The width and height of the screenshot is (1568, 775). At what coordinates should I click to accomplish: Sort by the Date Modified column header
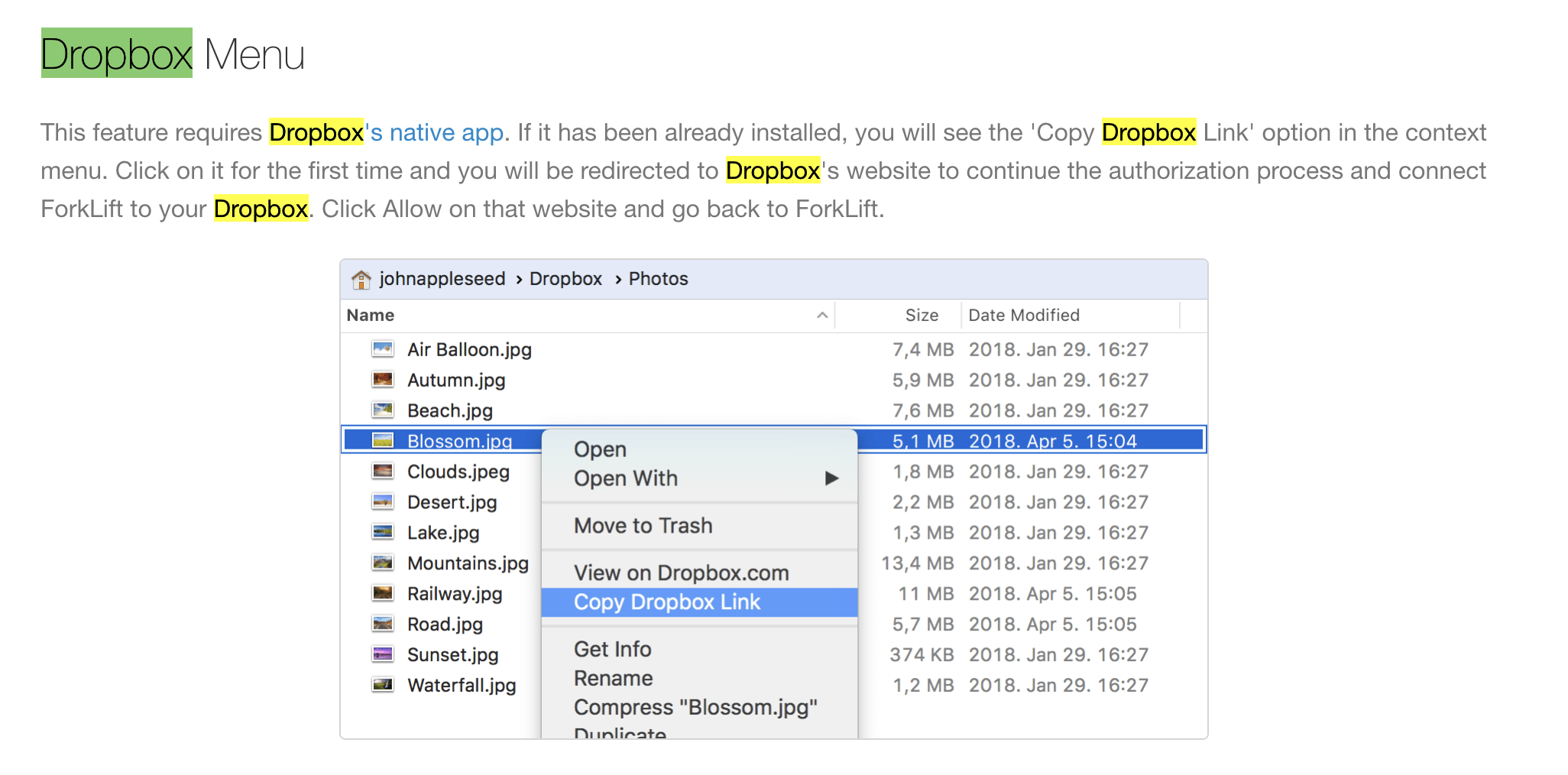coord(1024,315)
